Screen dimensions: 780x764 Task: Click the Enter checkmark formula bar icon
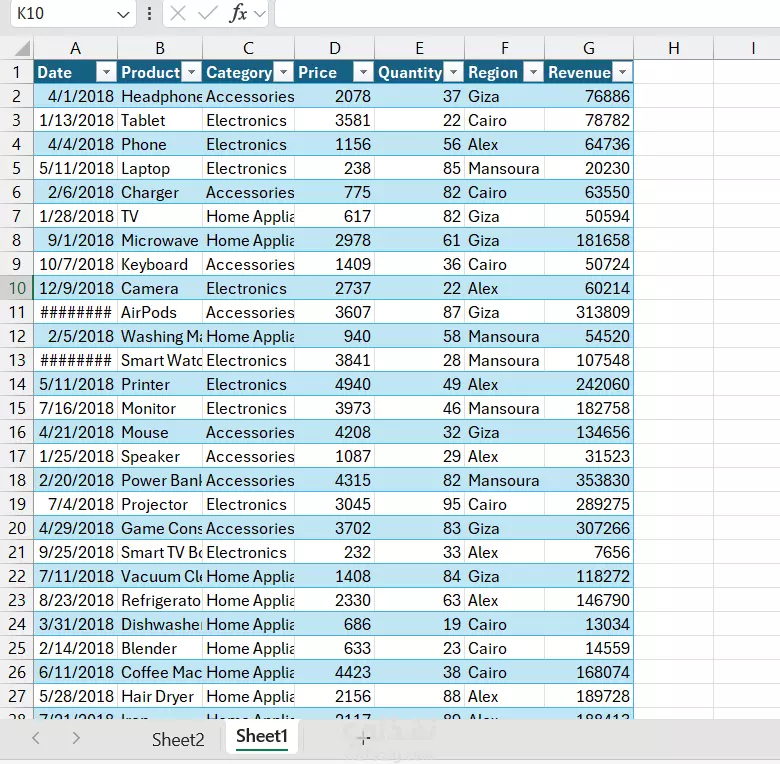tap(207, 13)
